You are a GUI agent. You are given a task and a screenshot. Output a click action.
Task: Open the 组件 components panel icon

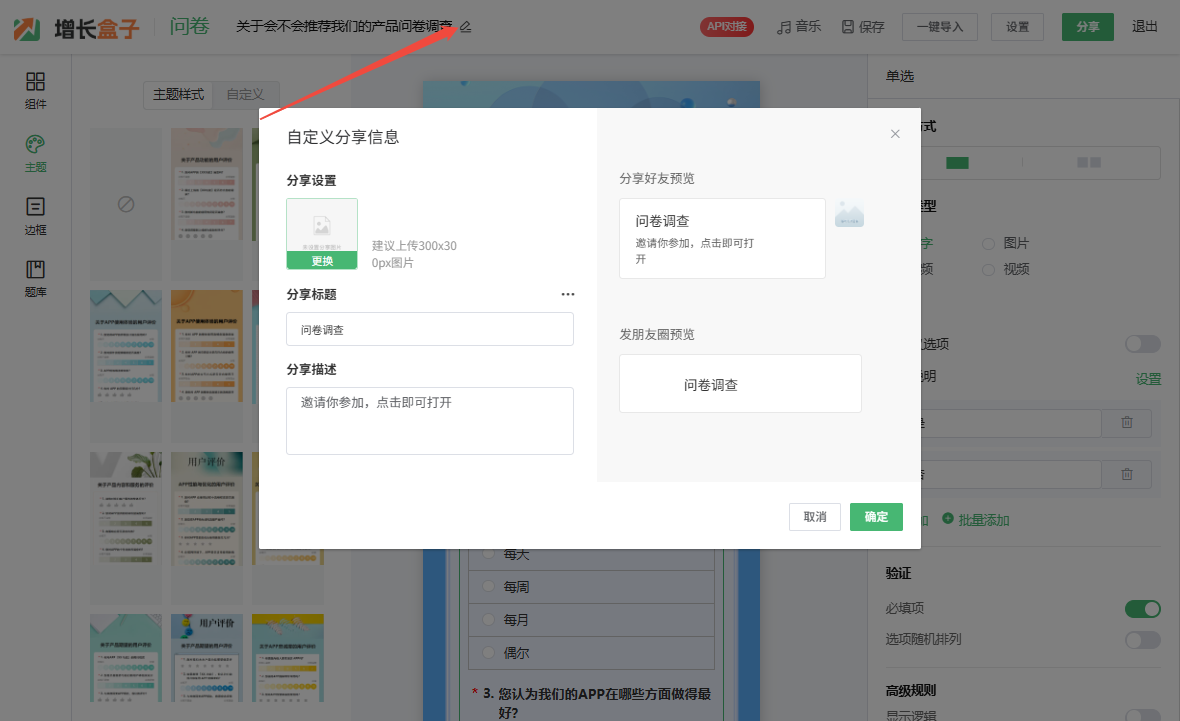coord(35,82)
